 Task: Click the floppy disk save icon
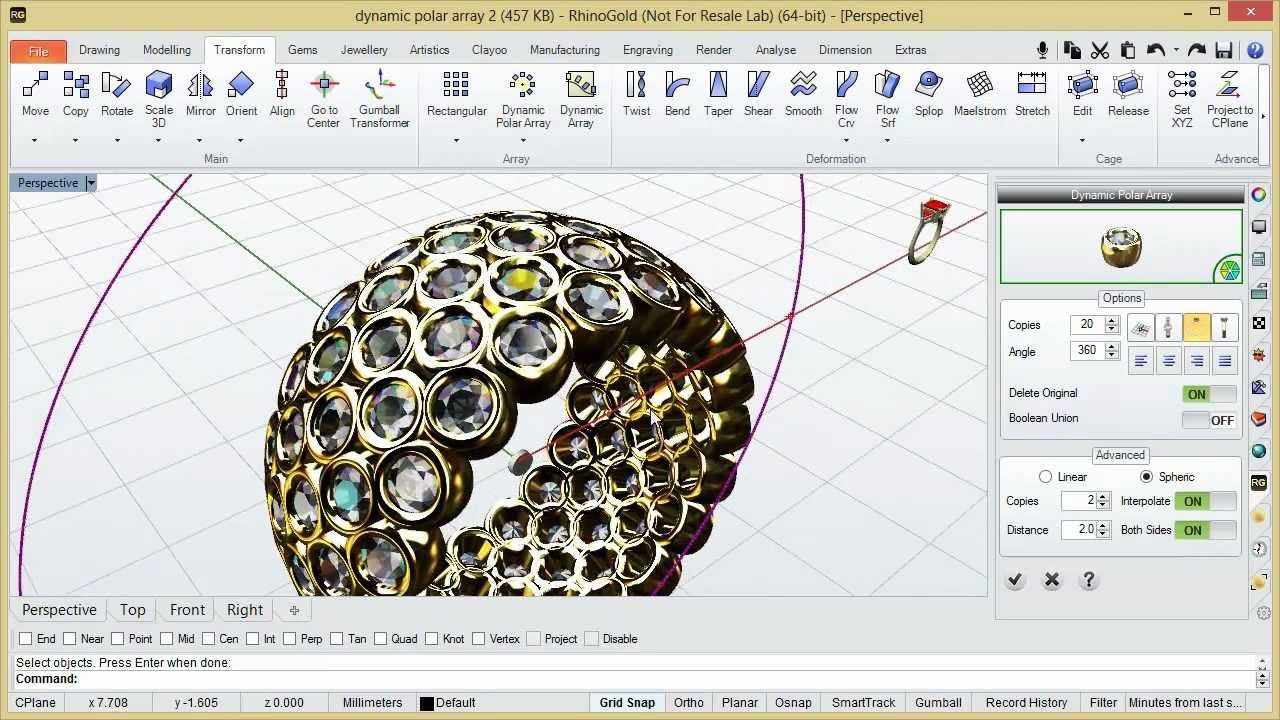point(1223,50)
